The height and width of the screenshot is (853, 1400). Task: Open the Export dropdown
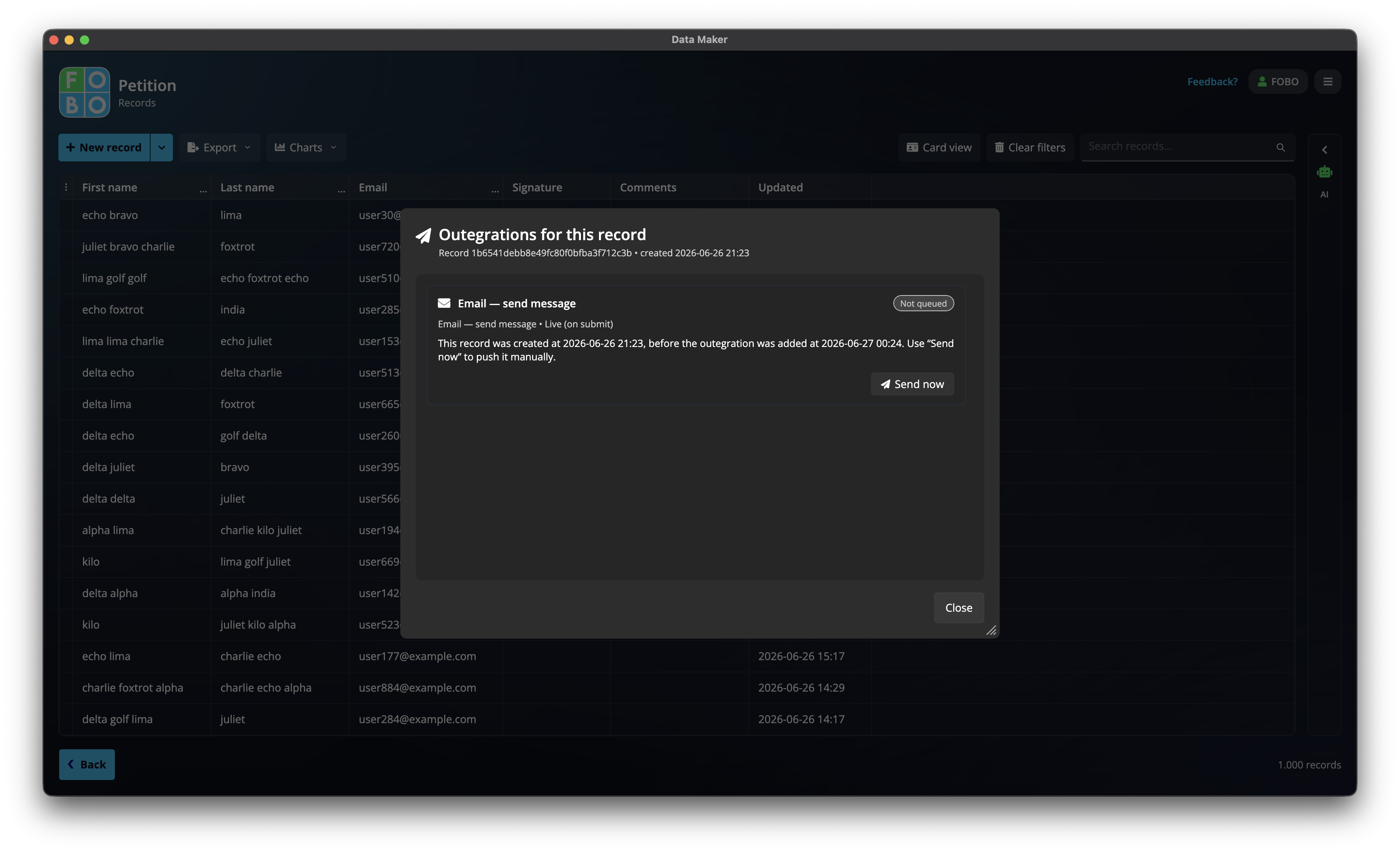click(219, 148)
